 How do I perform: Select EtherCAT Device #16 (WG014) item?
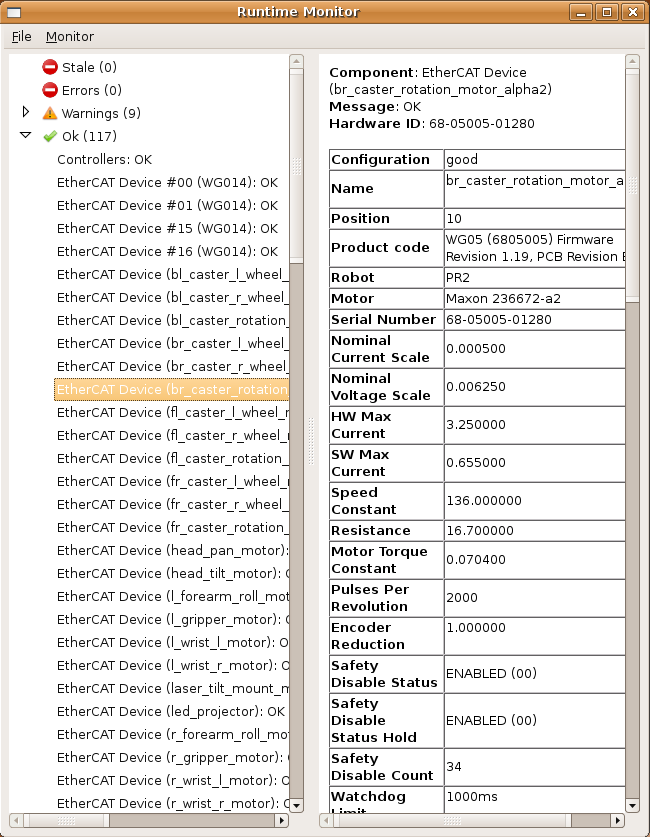167,251
